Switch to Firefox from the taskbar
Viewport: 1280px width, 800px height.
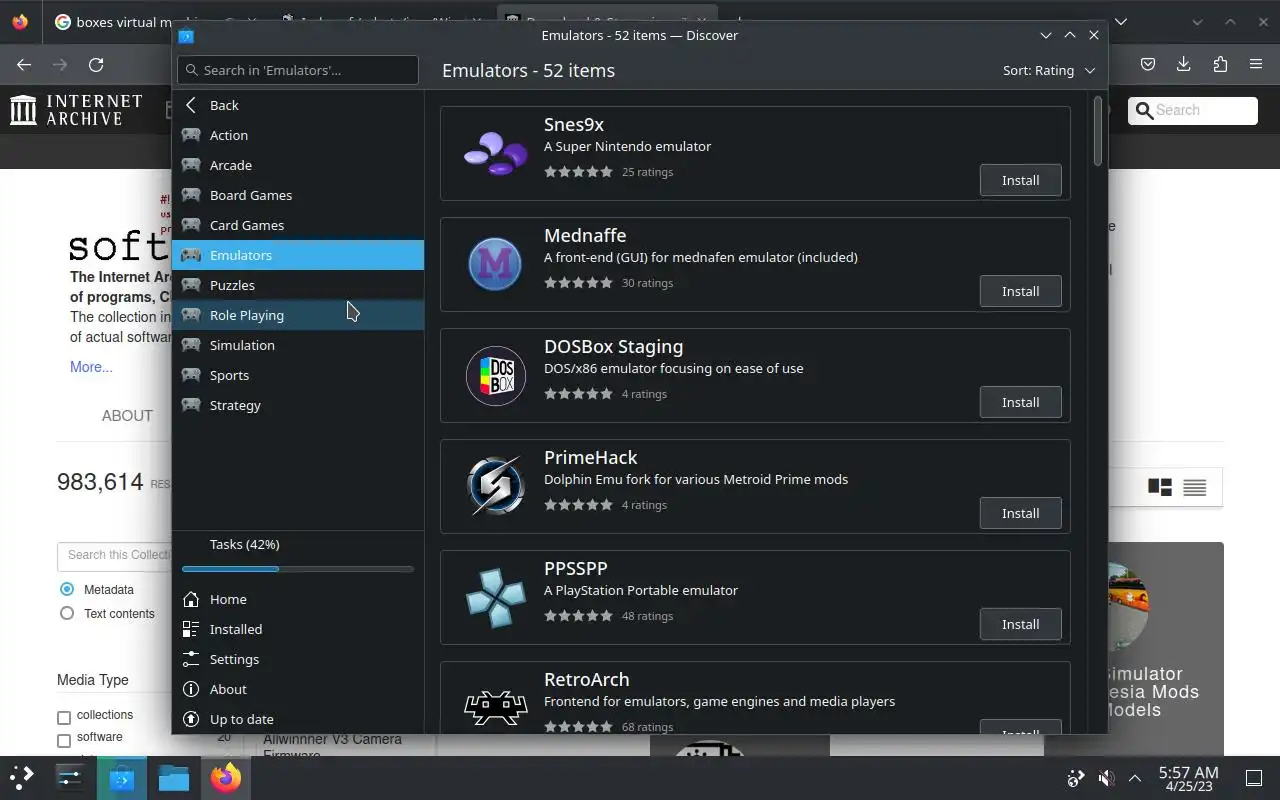[x=226, y=777]
